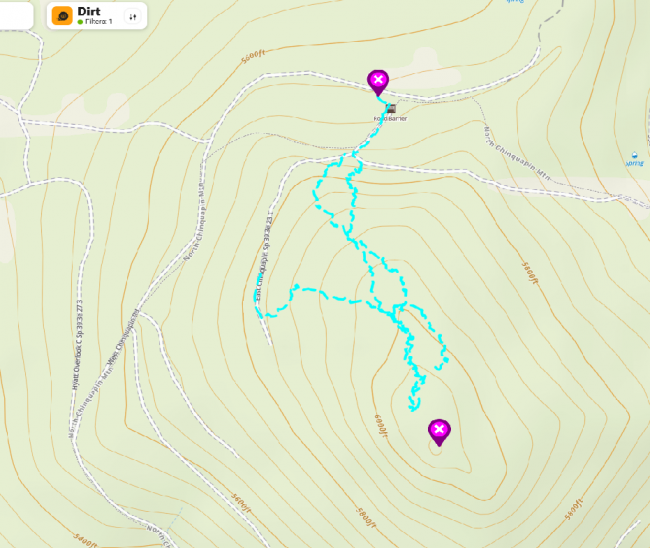Click the Dirt title text

tap(89, 12)
